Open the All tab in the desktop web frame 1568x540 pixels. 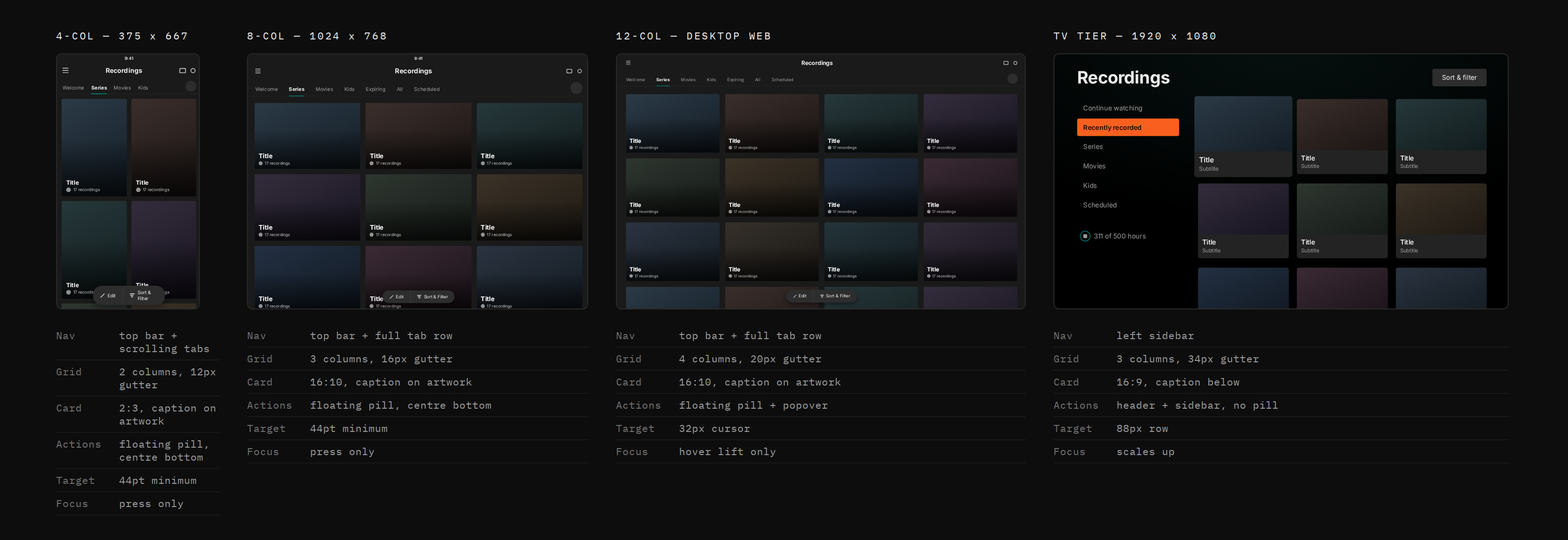(x=758, y=80)
